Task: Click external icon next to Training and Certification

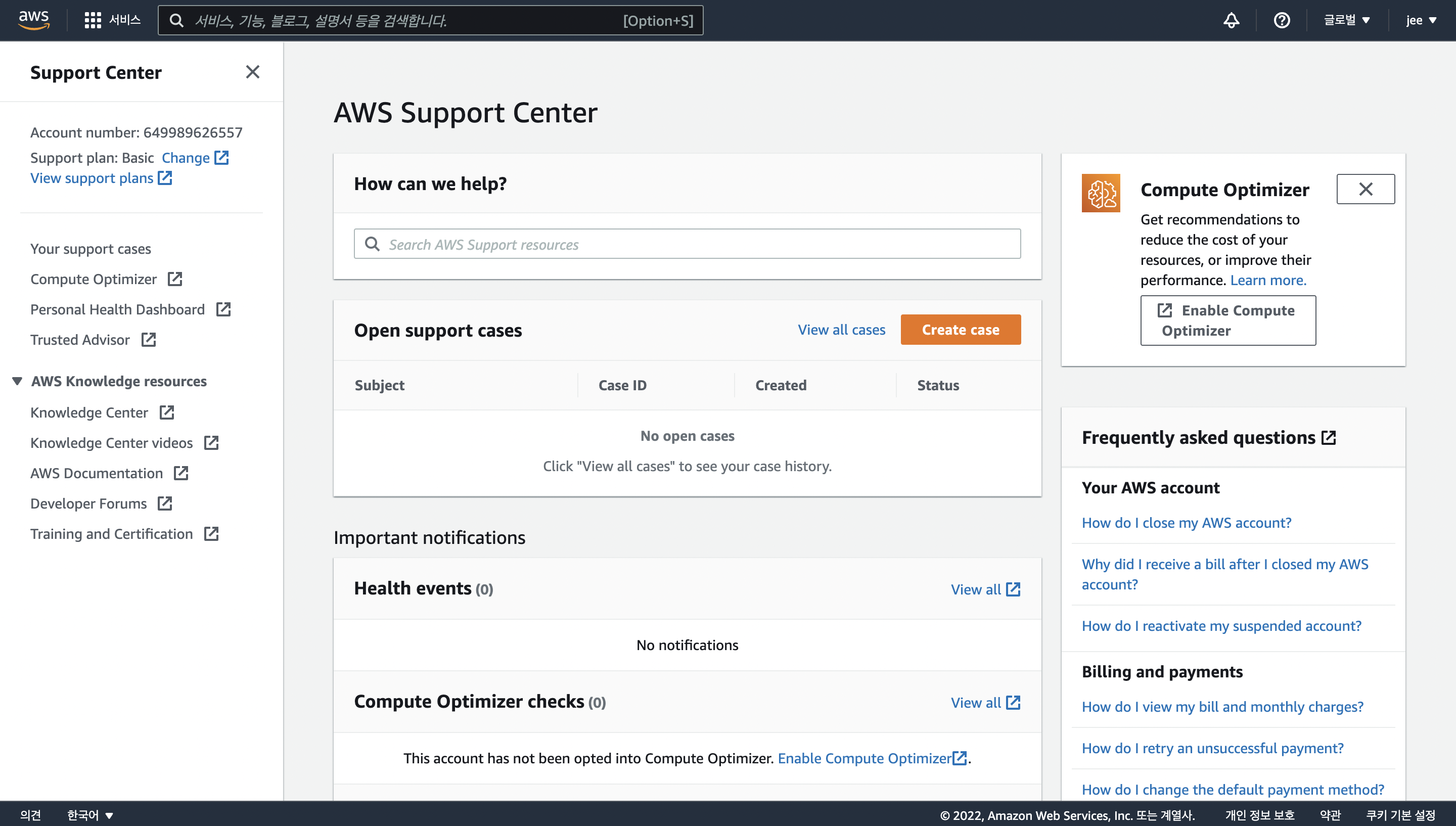Action: [x=211, y=534]
